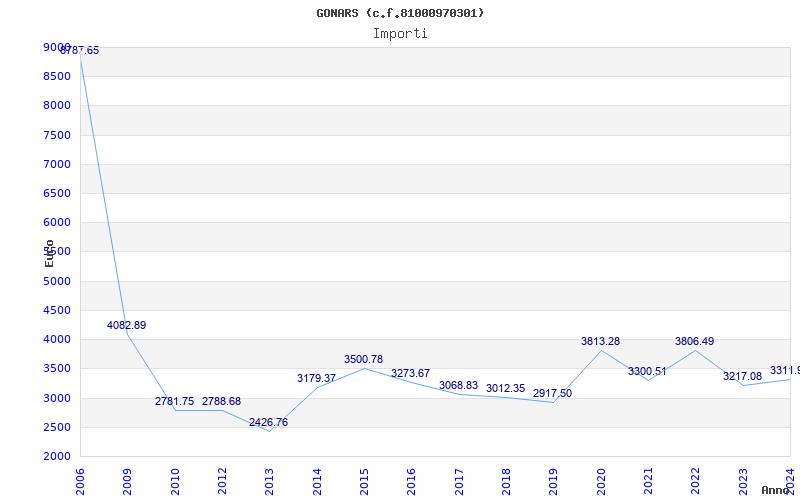800x500 pixels.
Task: Click the 2021 x-axis year label
Action: [648, 482]
